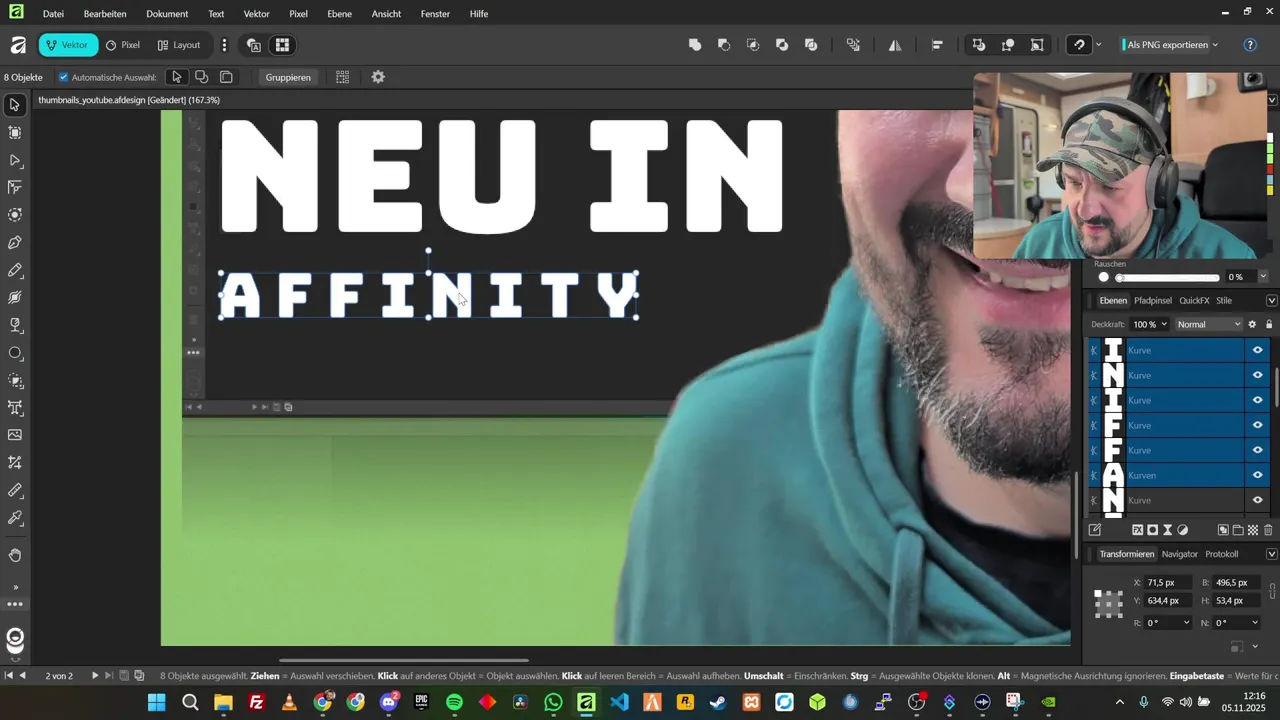Toggle aspect ratio link in Transform panel
Viewport: 1280px width, 720px height.
click(1273, 591)
